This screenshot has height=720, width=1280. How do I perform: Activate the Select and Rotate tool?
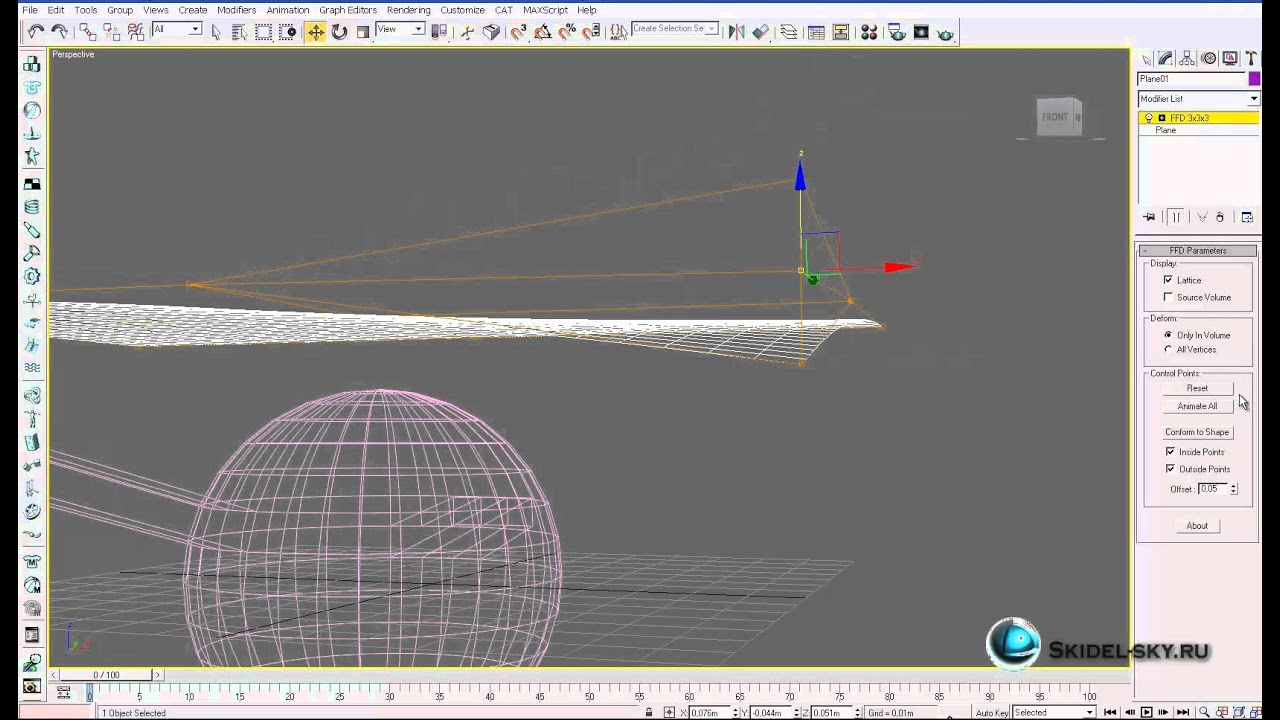(339, 32)
